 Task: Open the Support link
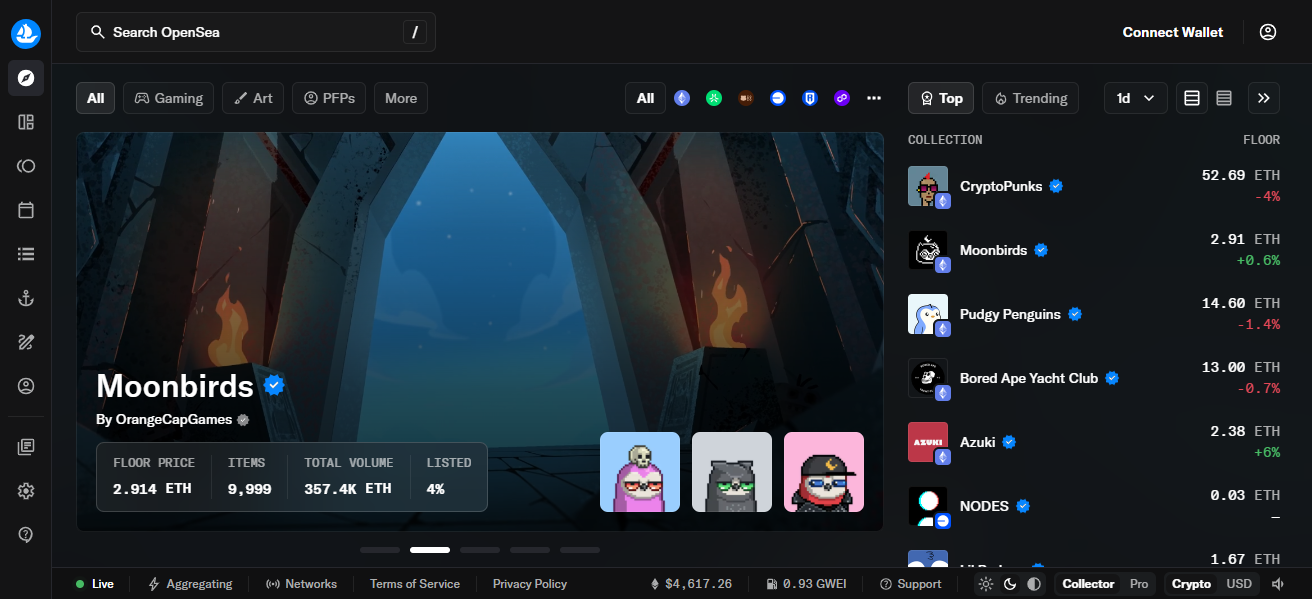(x=911, y=584)
